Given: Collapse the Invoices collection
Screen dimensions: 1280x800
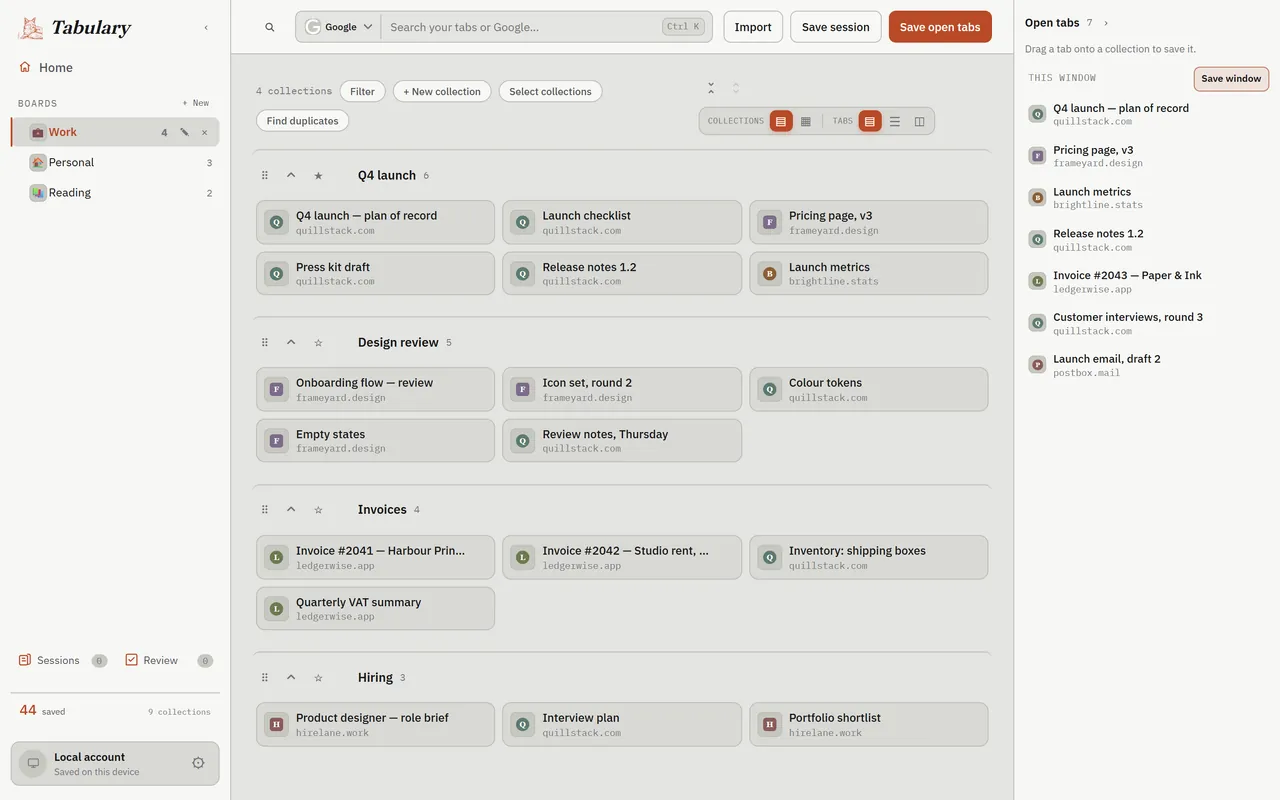Looking at the screenshot, I should [291, 509].
